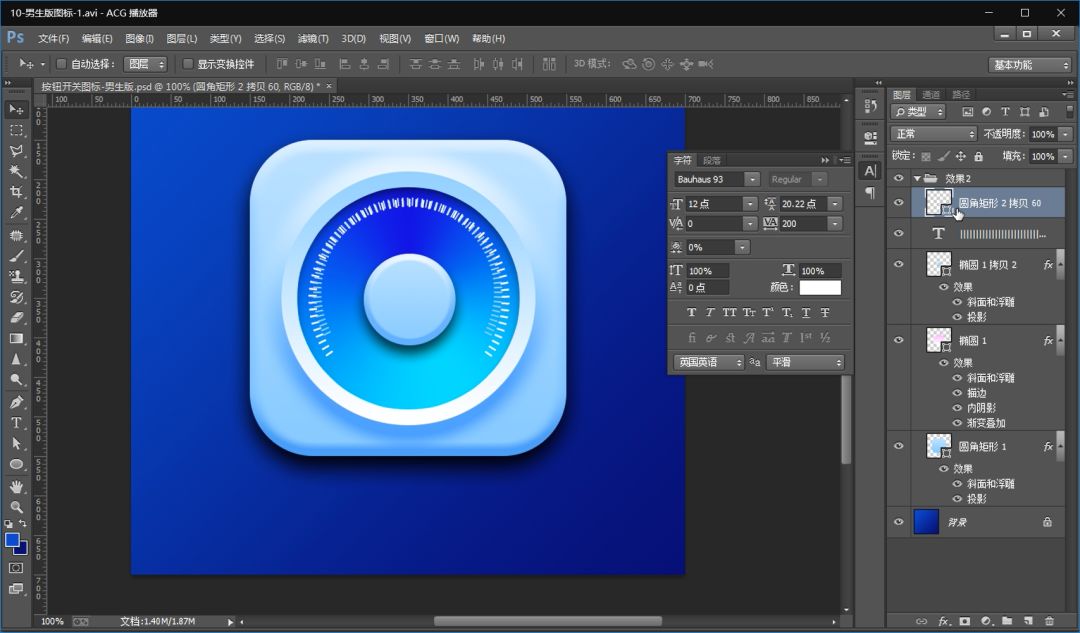
Task: Hide the 椭圆 1 layer using its eye icon
Action: 898,340
